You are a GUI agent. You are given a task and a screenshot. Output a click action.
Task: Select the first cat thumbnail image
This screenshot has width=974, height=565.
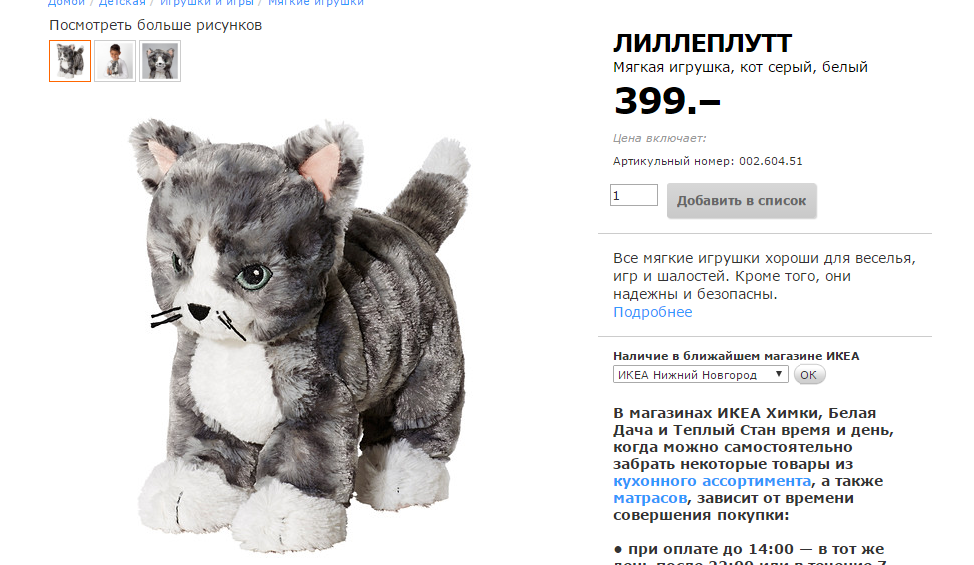point(70,61)
